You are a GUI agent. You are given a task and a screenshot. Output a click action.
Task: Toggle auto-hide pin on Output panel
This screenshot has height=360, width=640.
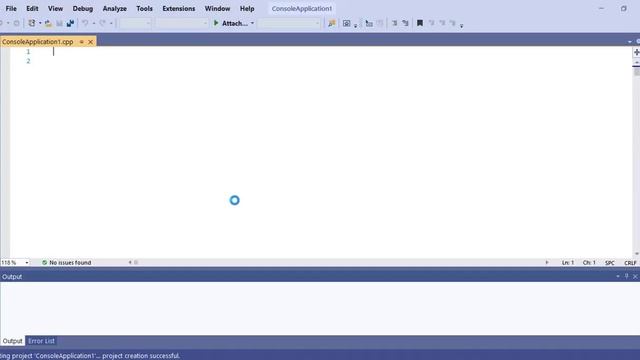627,277
